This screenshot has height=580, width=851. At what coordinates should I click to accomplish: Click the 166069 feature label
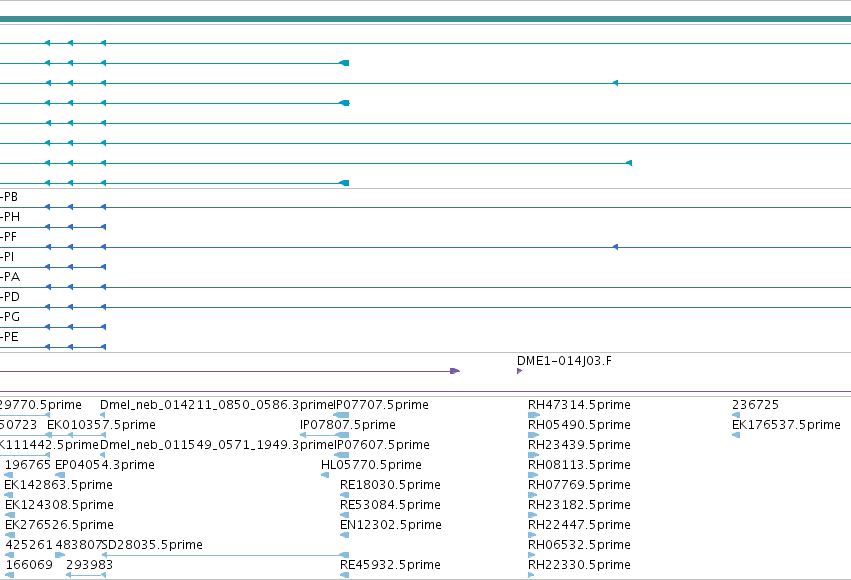[29, 565]
